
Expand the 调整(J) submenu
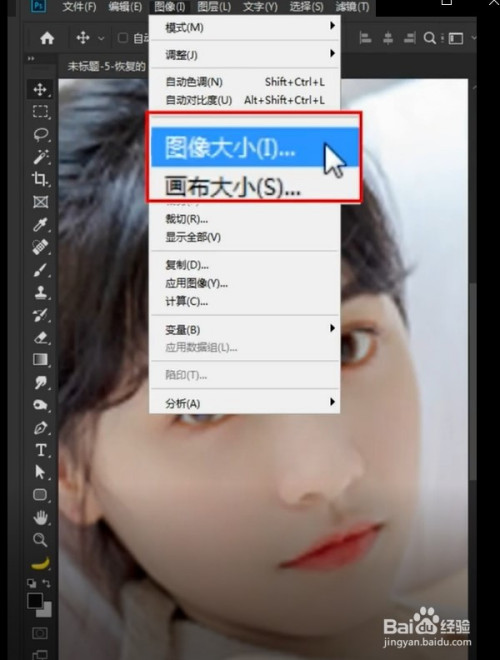245,55
